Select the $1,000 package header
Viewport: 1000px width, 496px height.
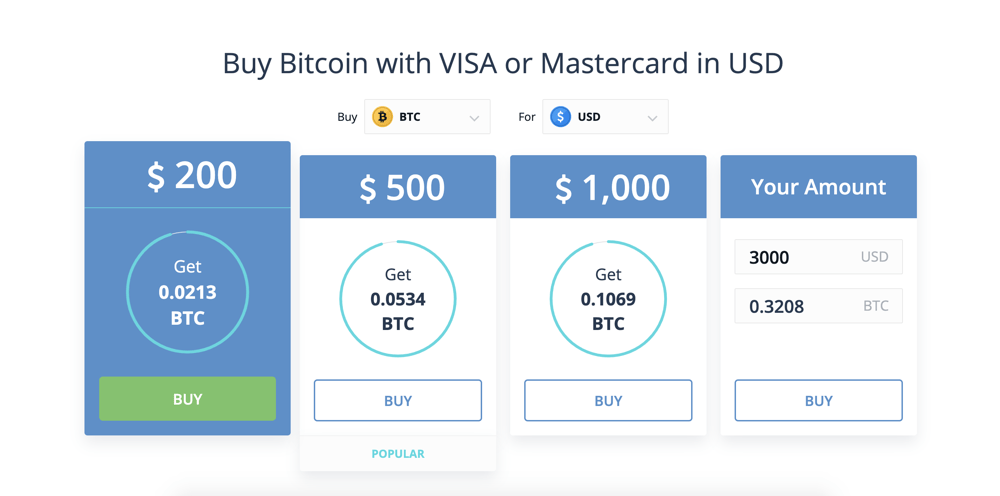tap(608, 187)
